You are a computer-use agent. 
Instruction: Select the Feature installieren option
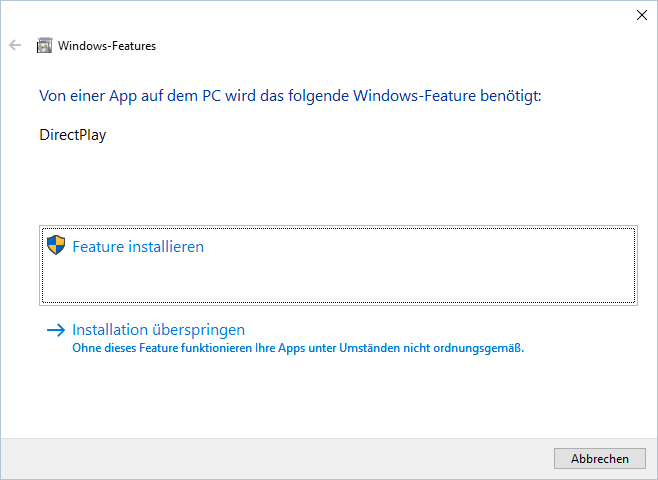pyautogui.click(x=138, y=246)
